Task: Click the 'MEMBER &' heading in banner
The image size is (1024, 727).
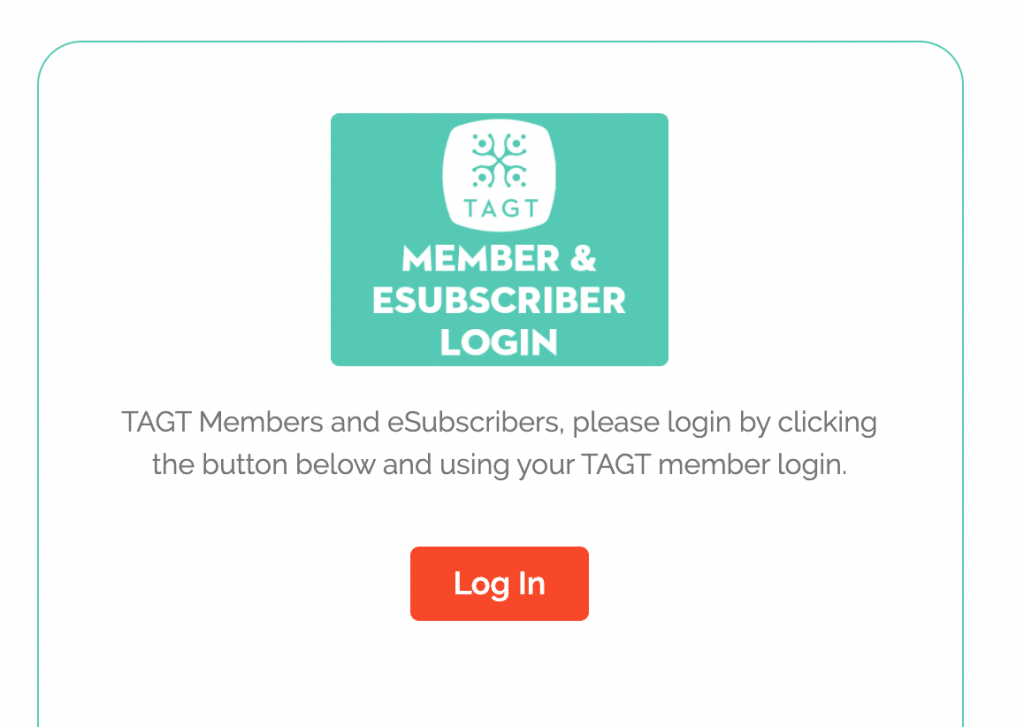Action: pos(499,258)
